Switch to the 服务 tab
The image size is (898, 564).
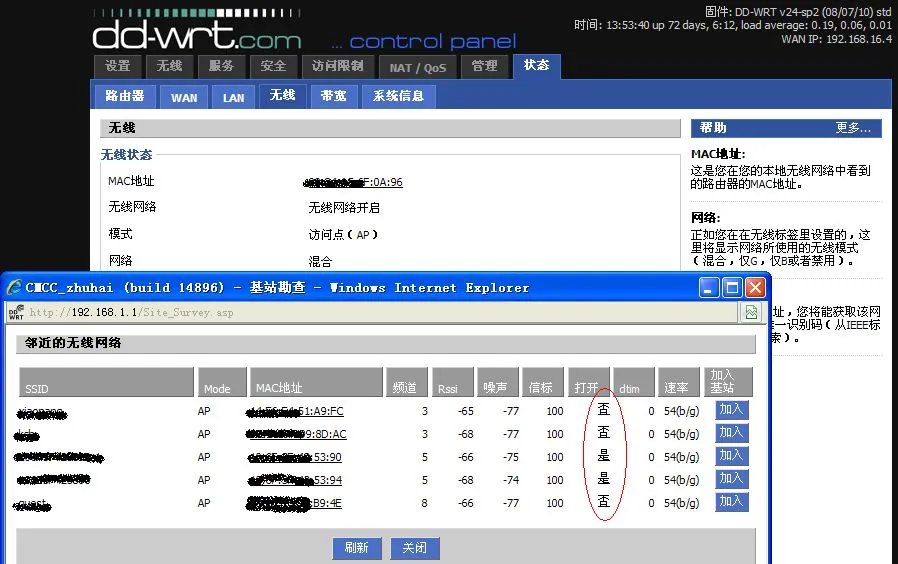pos(221,66)
